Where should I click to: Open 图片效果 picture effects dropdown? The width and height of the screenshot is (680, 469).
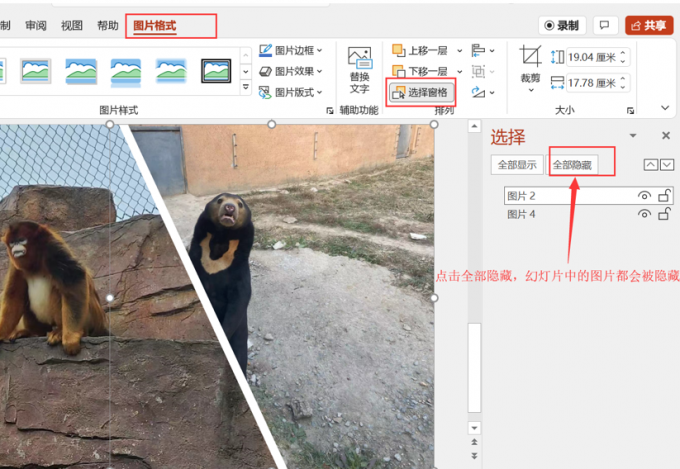291,71
